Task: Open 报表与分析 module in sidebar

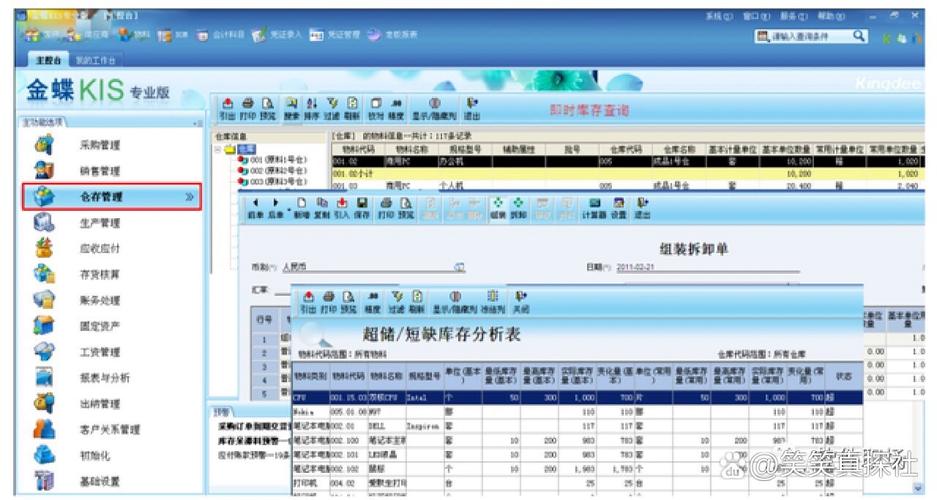Action: [x=104, y=378]
